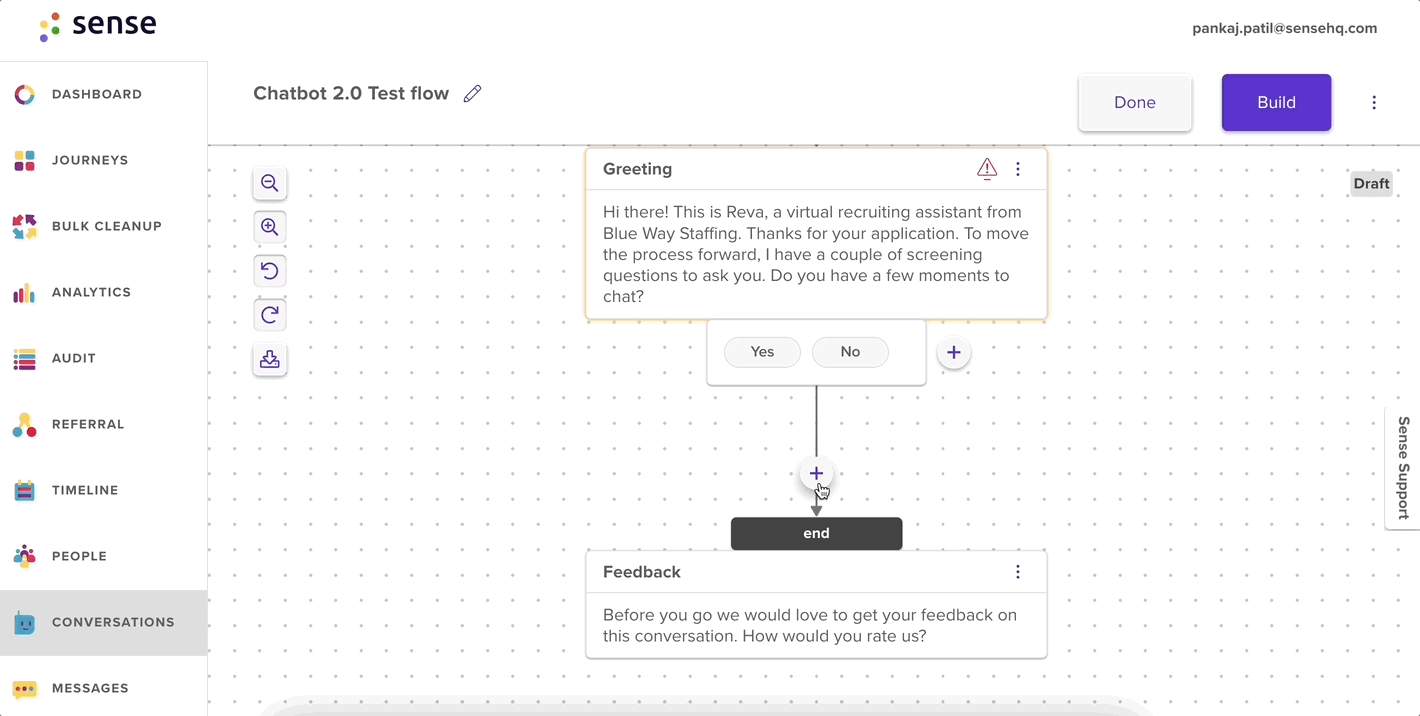Open the Greeting node options menu
The width and height of the screenshot is (1420, 716).
[x=1018, y=169]
